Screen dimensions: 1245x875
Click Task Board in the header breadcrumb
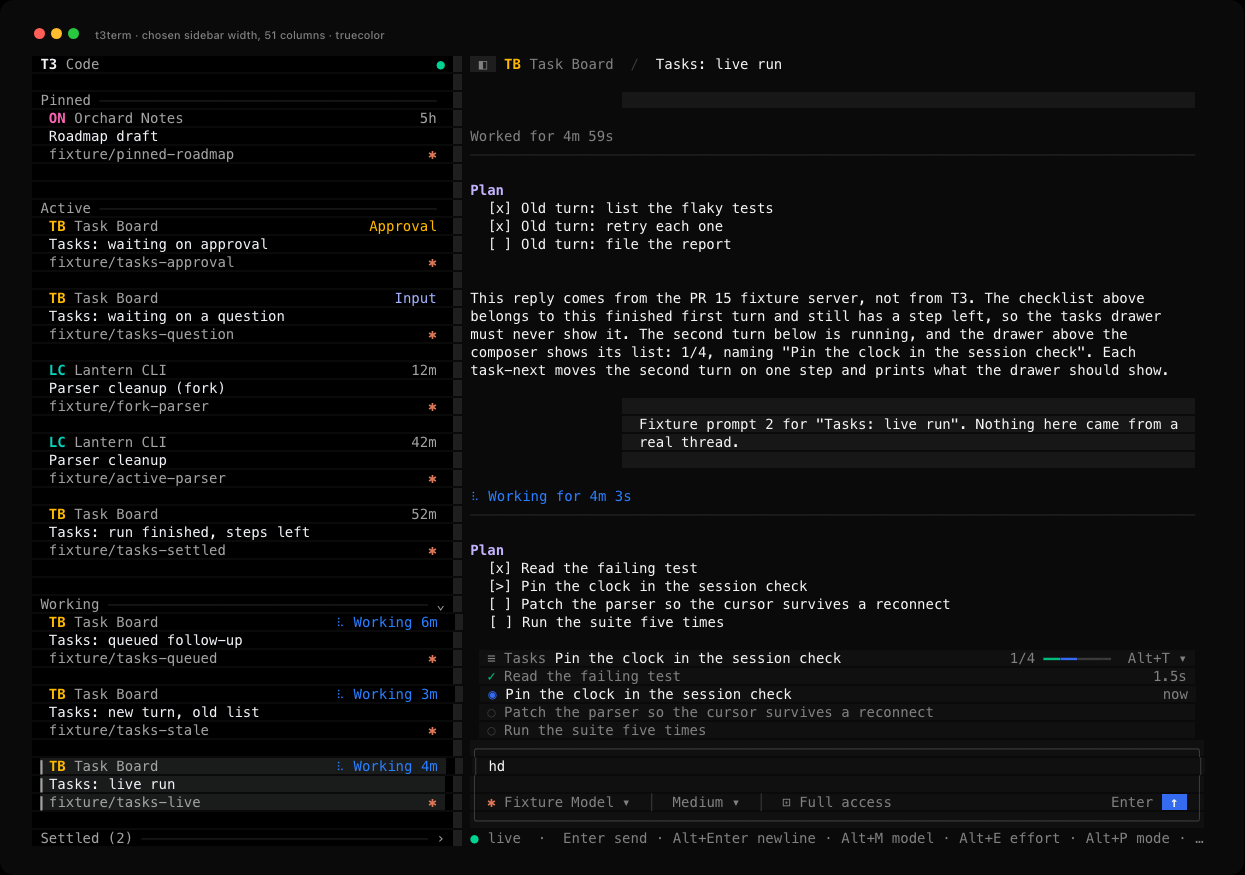click(571, 64)
